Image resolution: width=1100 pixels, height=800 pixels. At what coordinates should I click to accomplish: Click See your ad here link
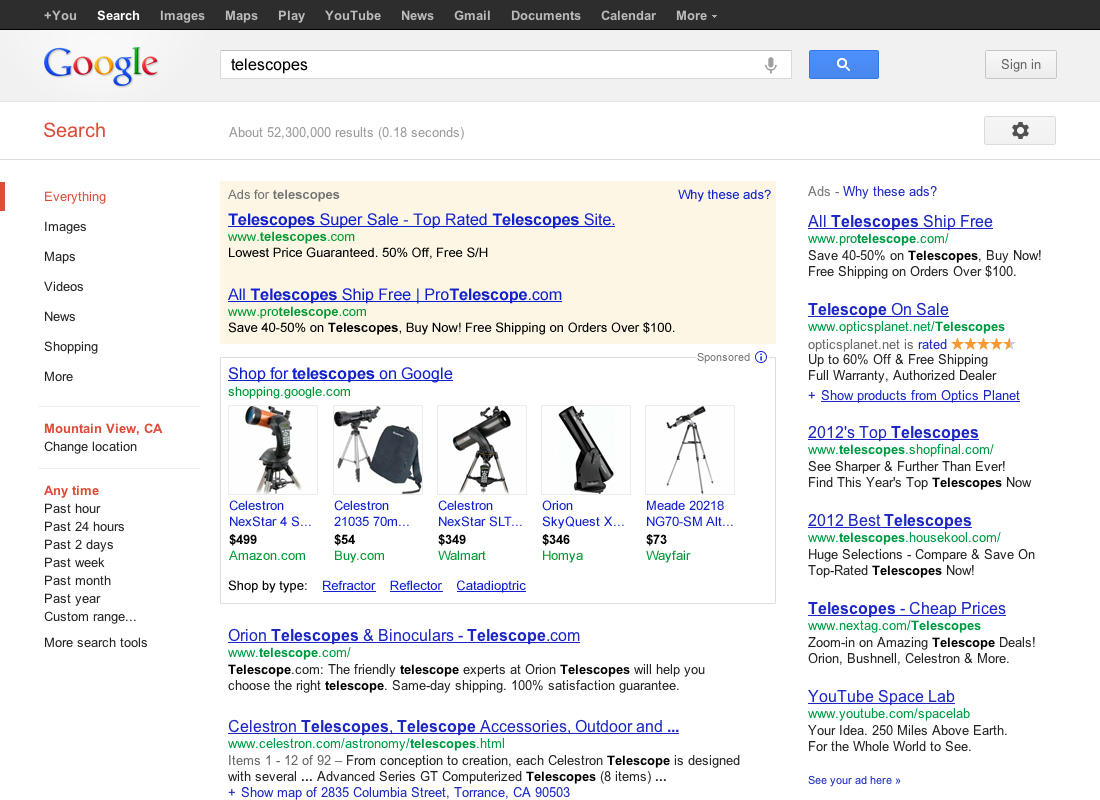pos(854,780)
